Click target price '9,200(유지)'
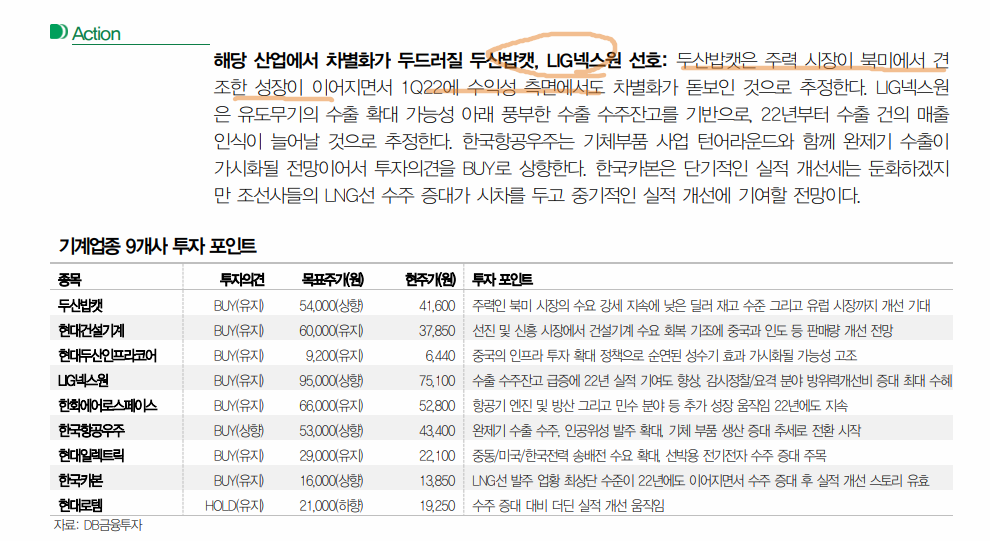The image size is (990, 541). point(335,355)
